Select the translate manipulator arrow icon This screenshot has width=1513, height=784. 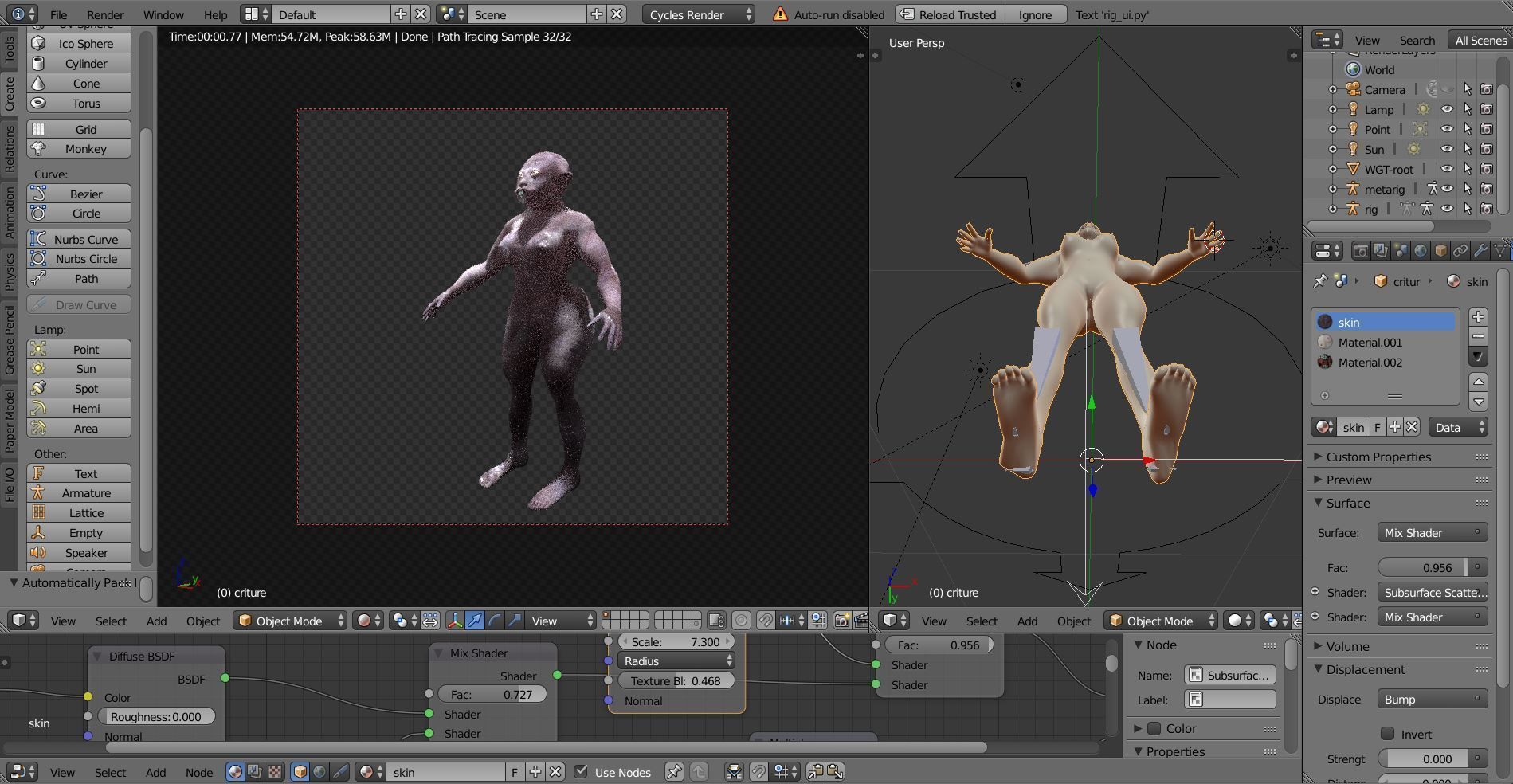click(x=475, y=621)
